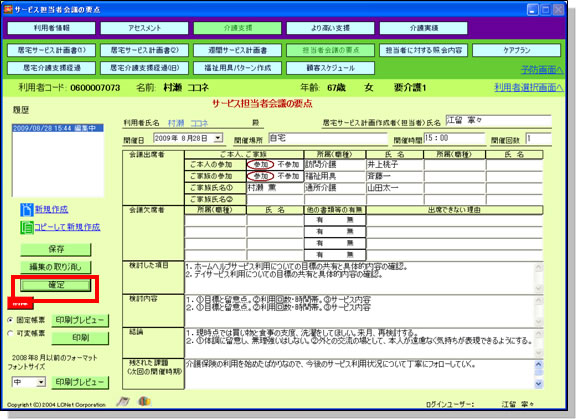Open the 利用者選択画面へ link

tap(528, 87)
